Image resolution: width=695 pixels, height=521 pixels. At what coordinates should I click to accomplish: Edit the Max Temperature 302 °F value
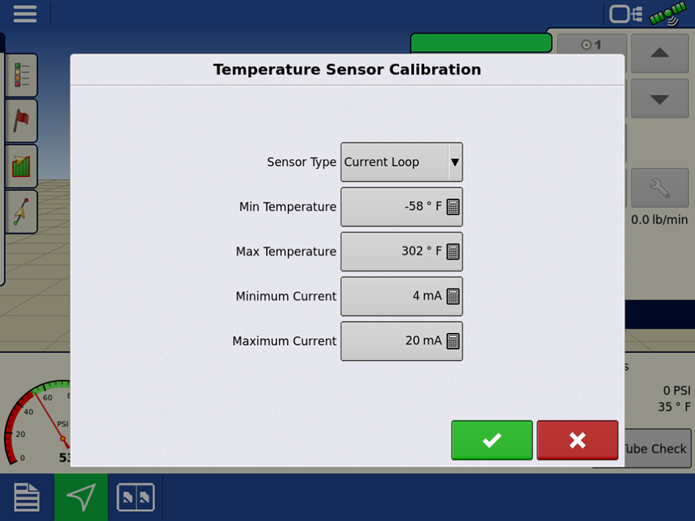pyautogui.click(x=401, y=252)
